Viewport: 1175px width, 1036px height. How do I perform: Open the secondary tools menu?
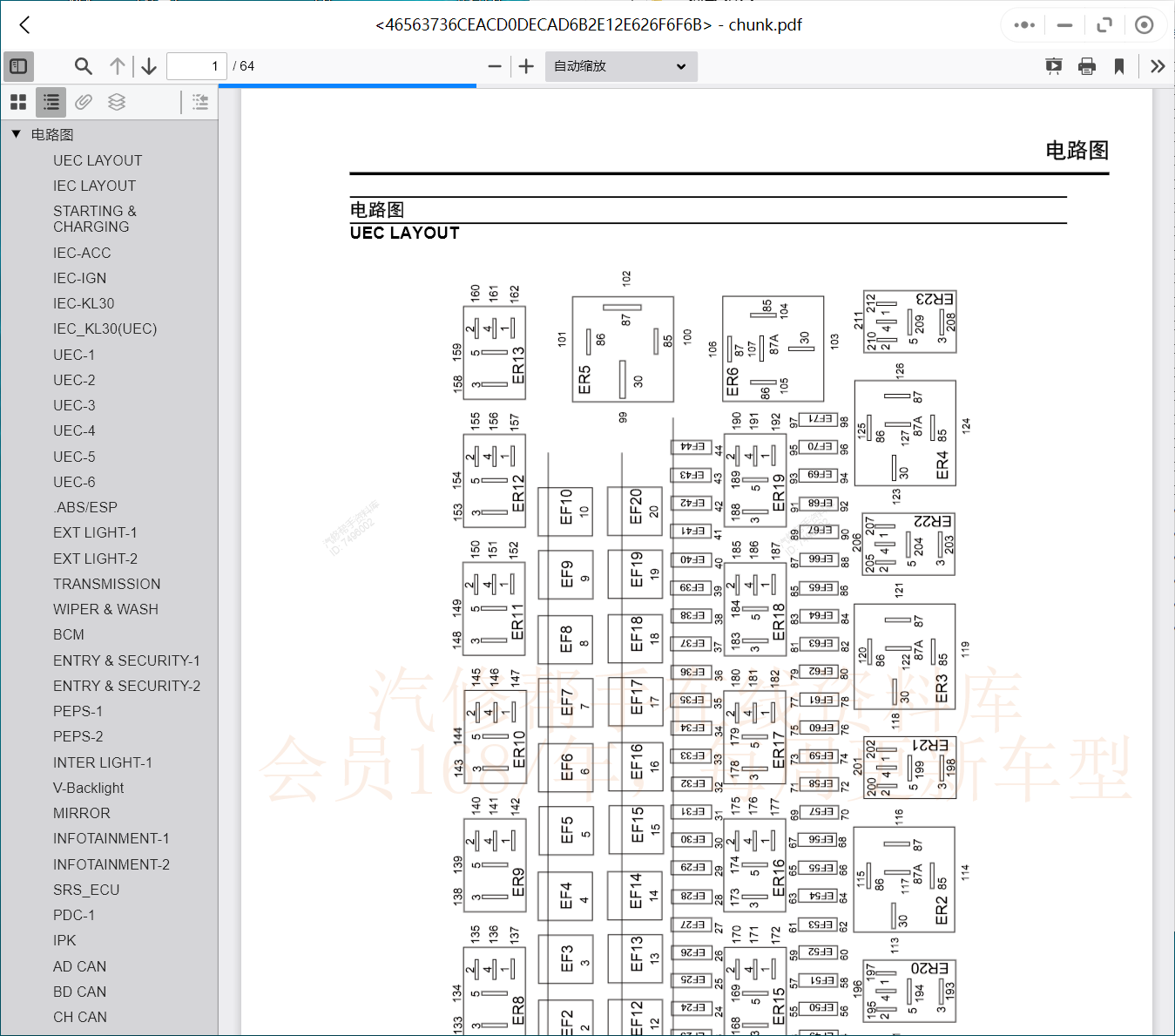pyautogui.click(x=1158, y=65)
